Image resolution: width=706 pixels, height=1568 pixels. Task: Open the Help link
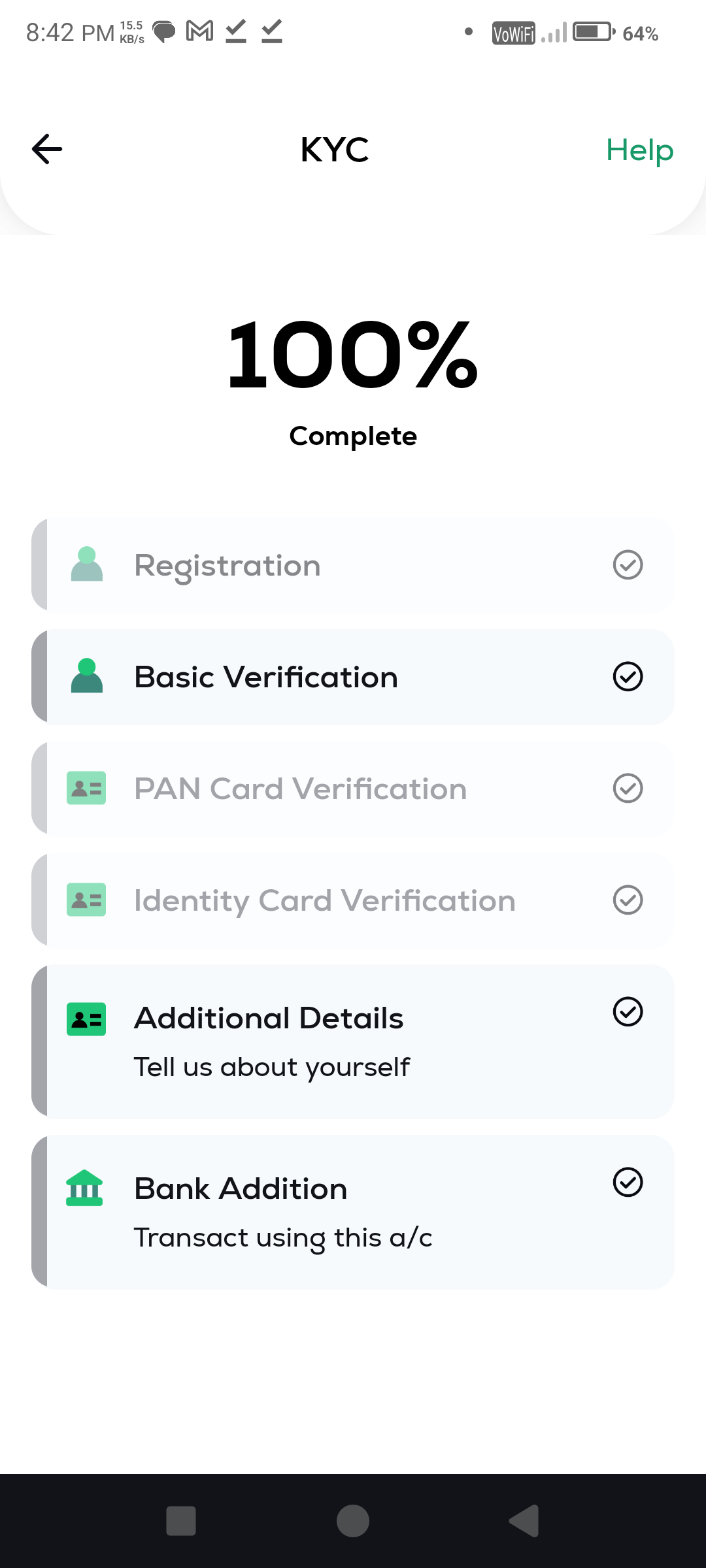pyautogui.click(x=639, y=150)
